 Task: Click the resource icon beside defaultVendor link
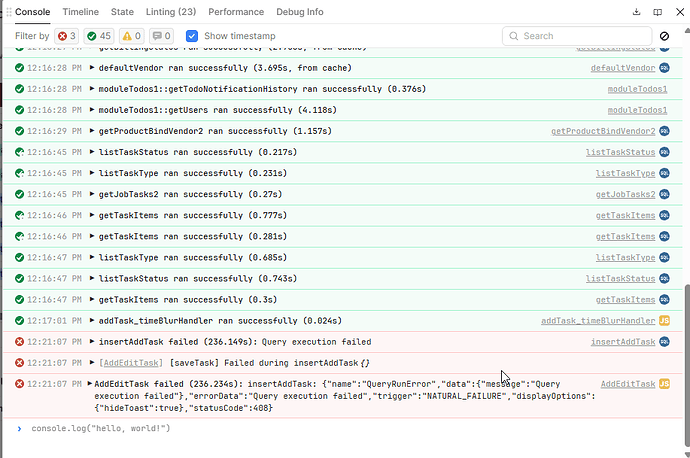[664, 68]
